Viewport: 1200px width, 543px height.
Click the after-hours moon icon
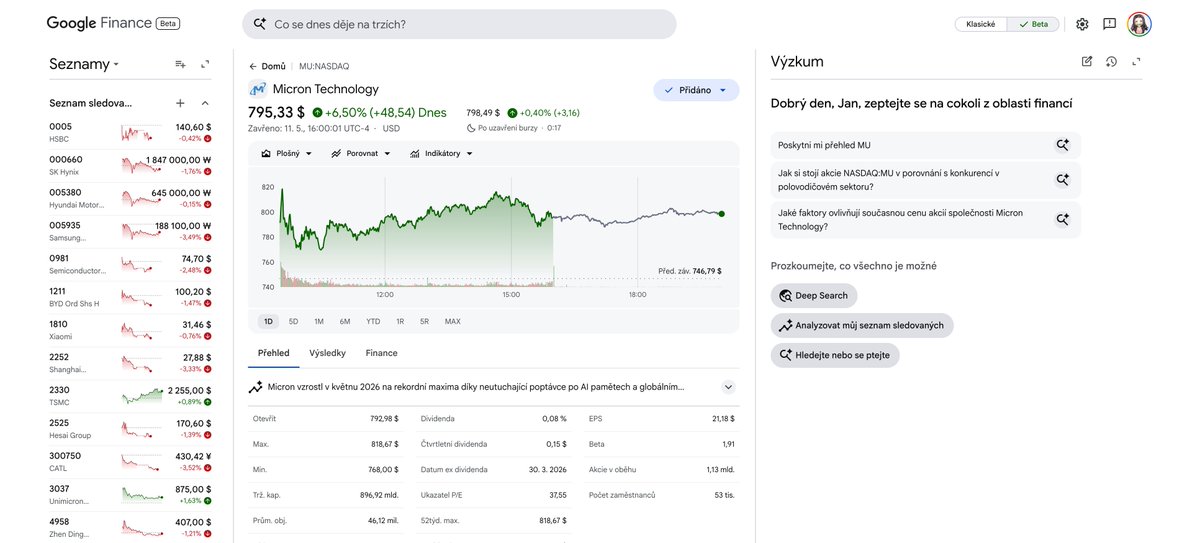472,128
